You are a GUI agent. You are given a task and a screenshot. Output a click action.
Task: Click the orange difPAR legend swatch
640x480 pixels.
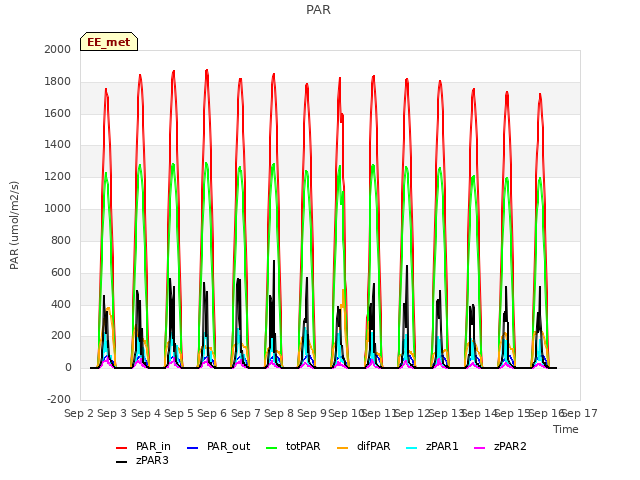coord(342,448)
